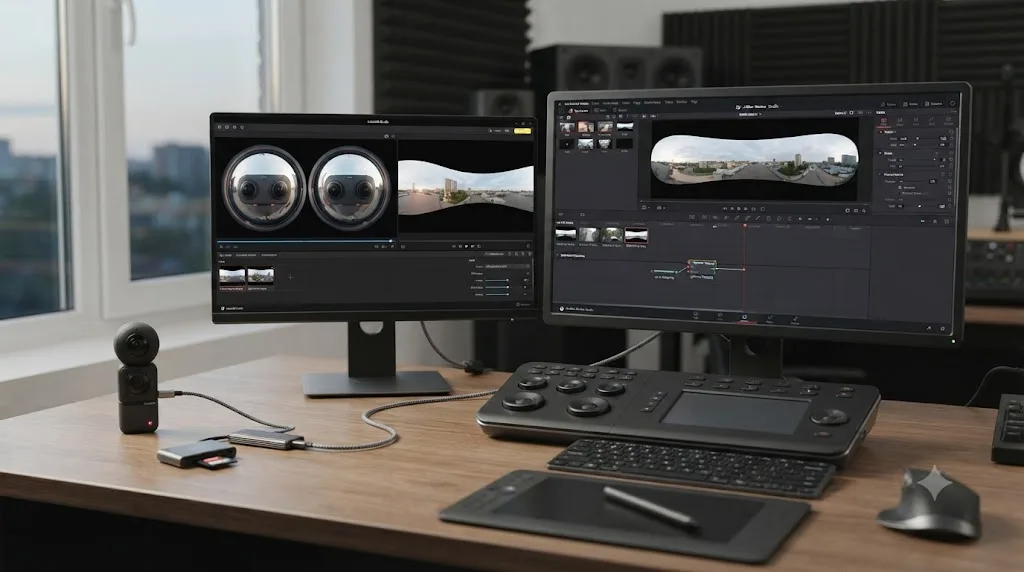Click the home icon at right monitor's bottom-right

929,328
